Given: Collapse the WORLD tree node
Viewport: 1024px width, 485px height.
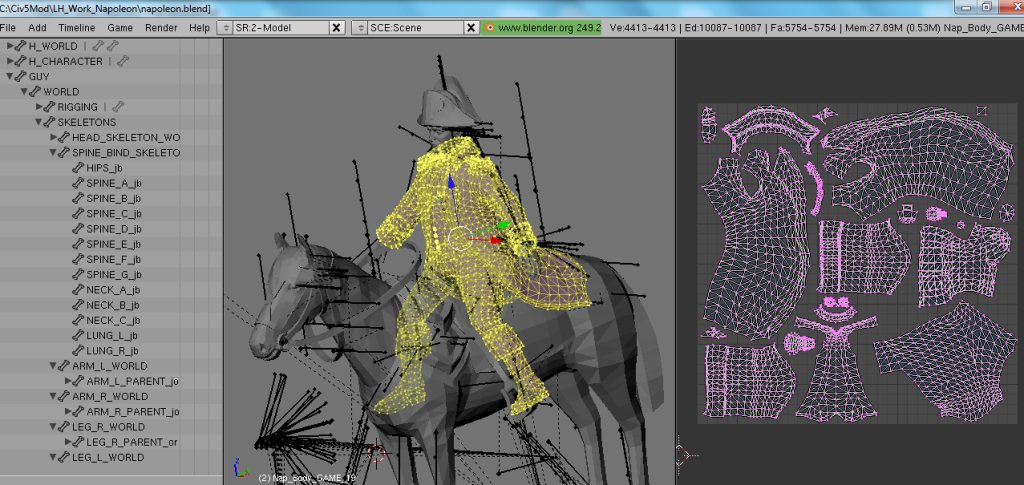Looking at the screenshot, I should 24,92.
